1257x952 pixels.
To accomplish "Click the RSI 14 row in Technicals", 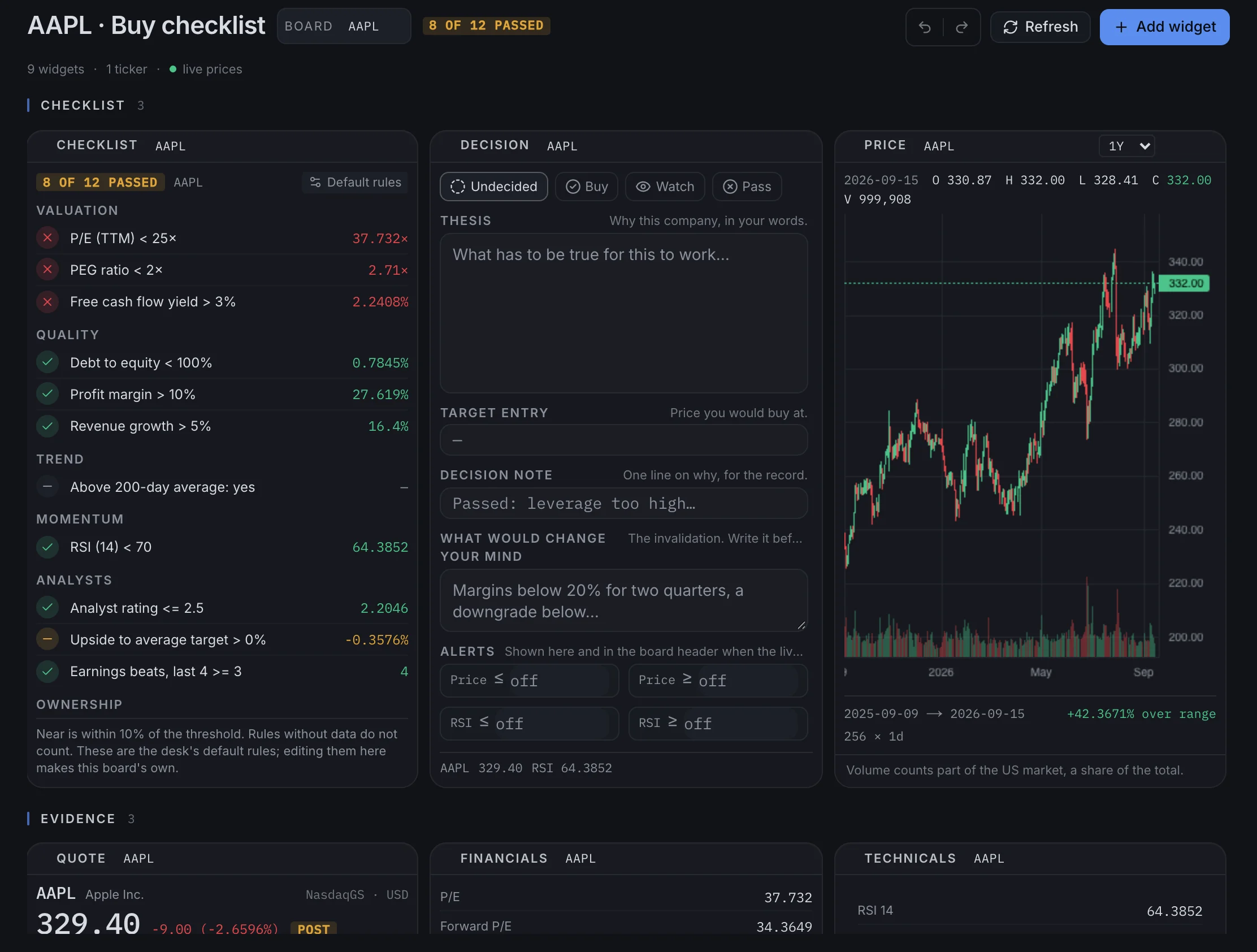I will click(x=1030, y=911).
